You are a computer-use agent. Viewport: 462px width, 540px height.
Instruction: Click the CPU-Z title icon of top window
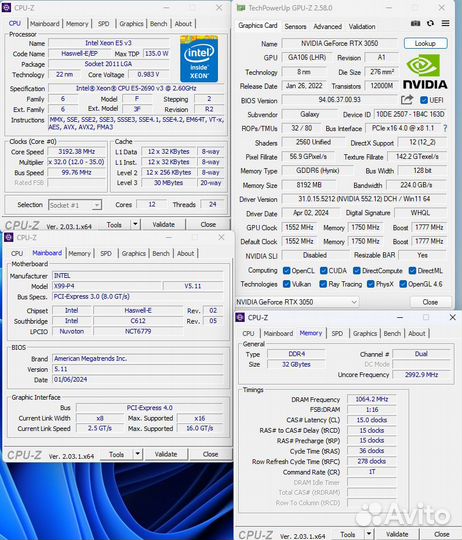[x=7, y=8]
